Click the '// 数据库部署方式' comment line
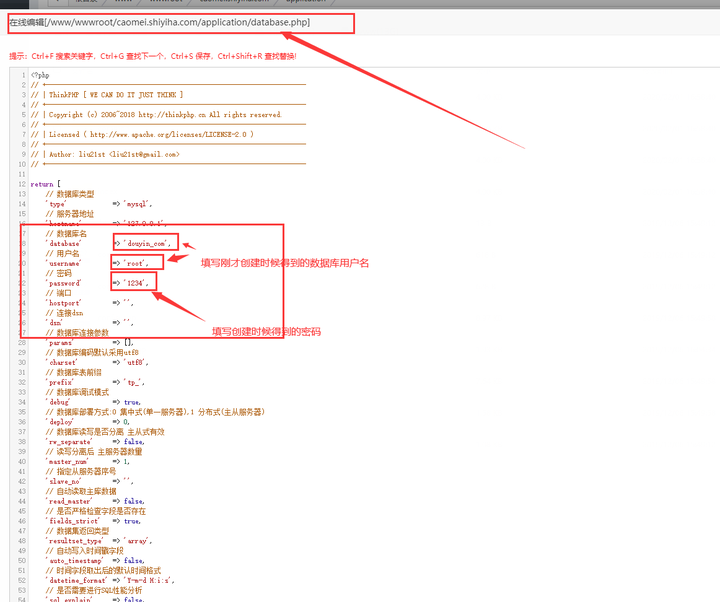The image size is (720, 602). pyautogui.click(x=155, y=412)
